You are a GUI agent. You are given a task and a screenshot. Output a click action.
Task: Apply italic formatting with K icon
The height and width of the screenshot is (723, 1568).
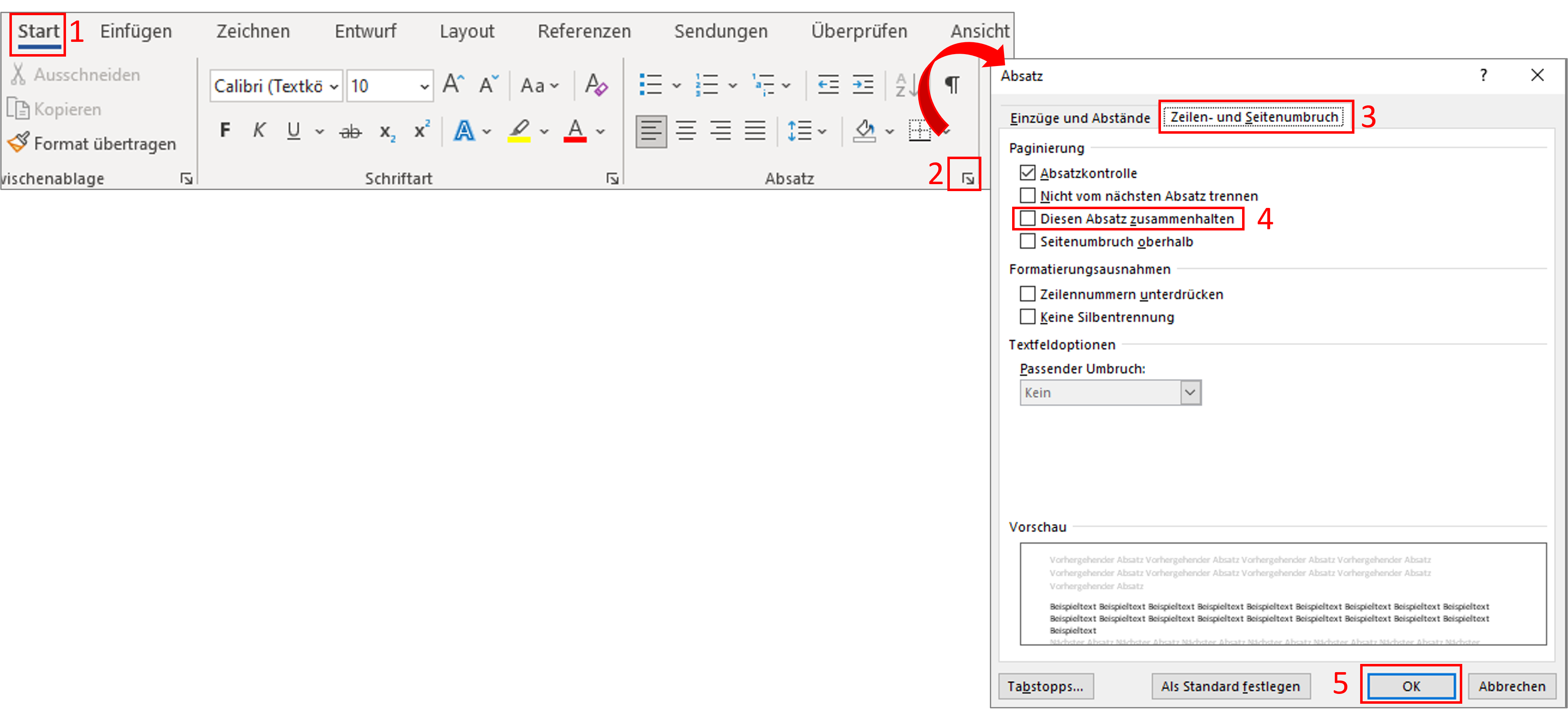click(259, 130)
